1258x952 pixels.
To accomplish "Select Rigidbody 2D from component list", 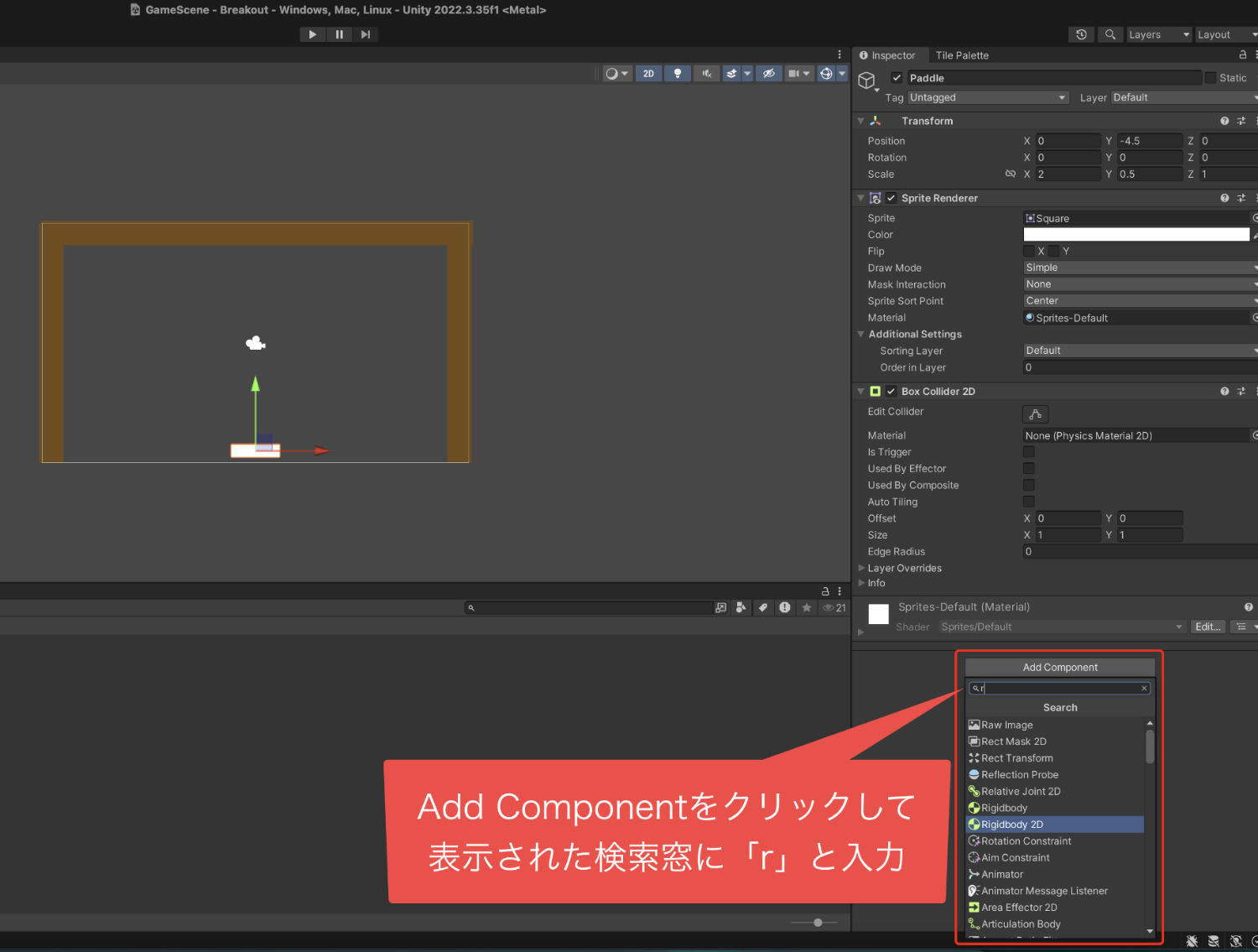I will pos(1056,825).
